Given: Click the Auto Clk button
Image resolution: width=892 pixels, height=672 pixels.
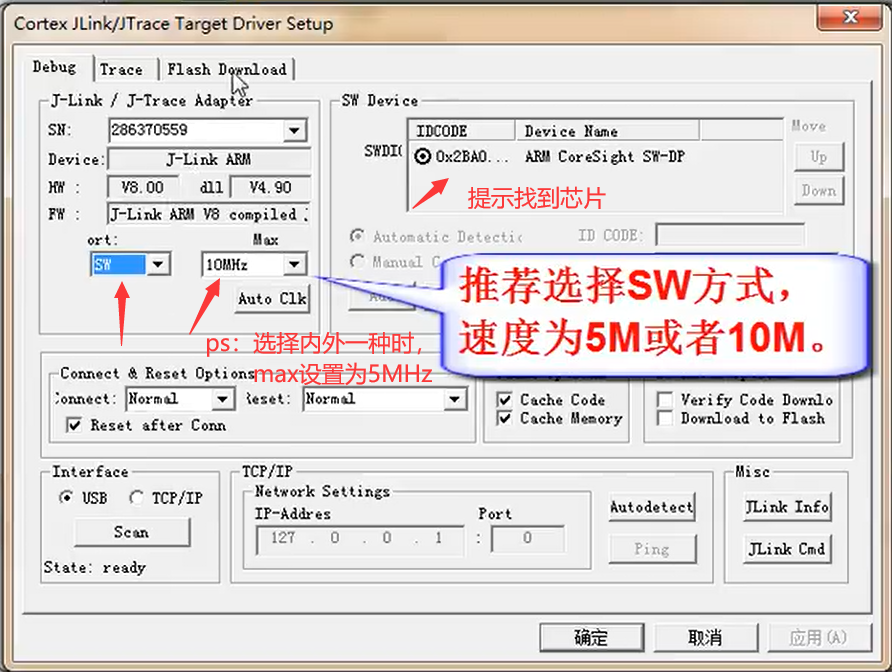Looking at the screenshot, I should pos(271,298).
